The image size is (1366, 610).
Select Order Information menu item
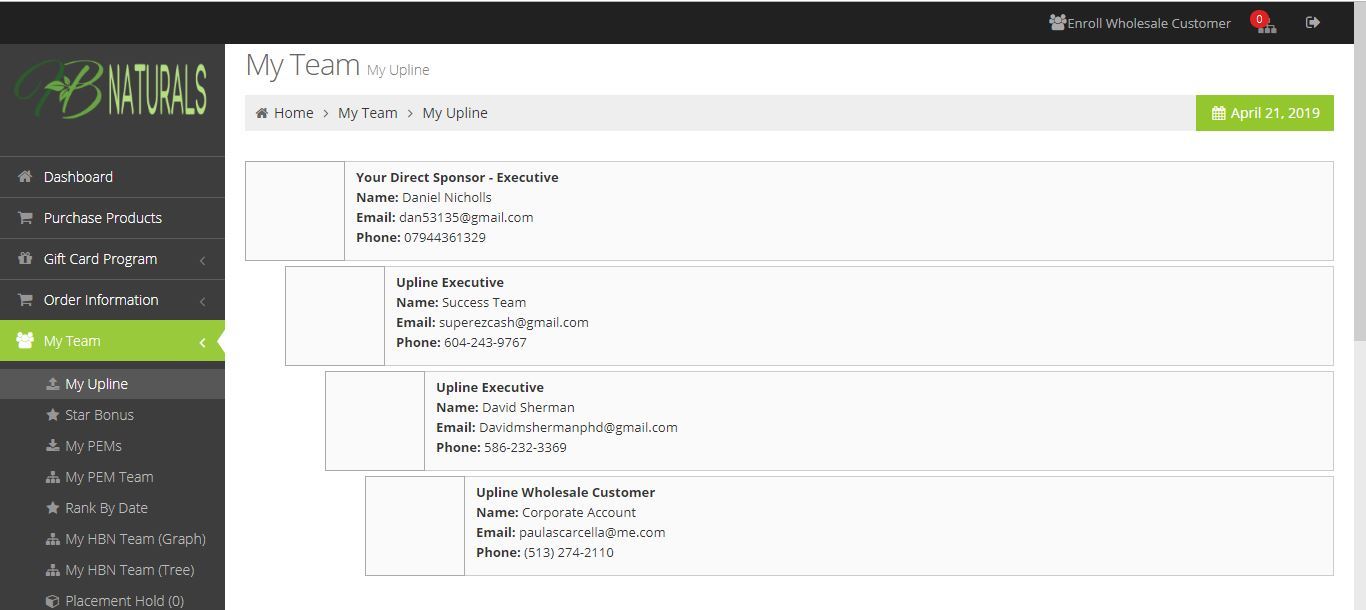pyautogui.click(x=112, y=300)
